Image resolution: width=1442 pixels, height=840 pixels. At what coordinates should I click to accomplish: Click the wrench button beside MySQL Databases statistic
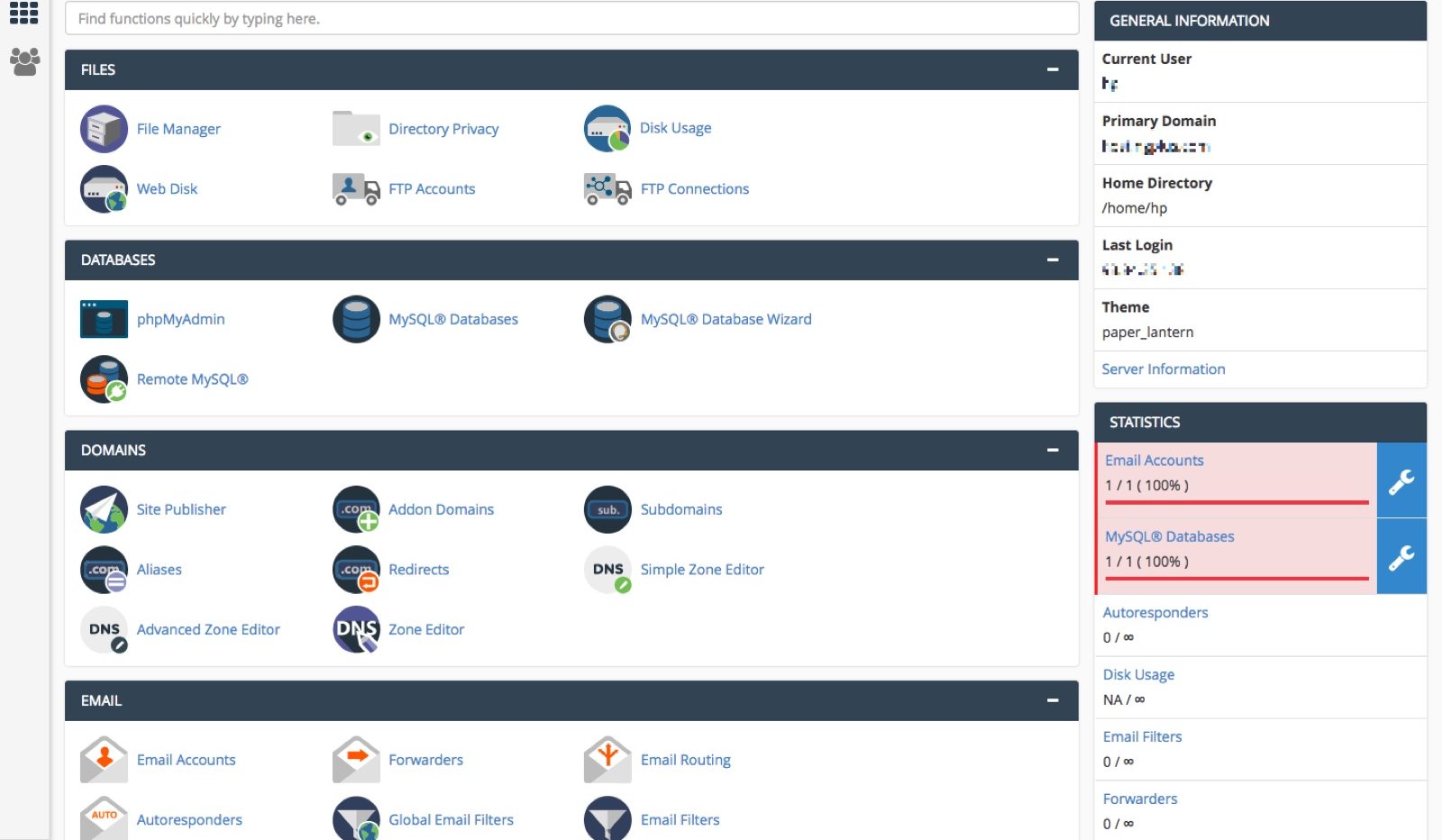(1401, 557)
